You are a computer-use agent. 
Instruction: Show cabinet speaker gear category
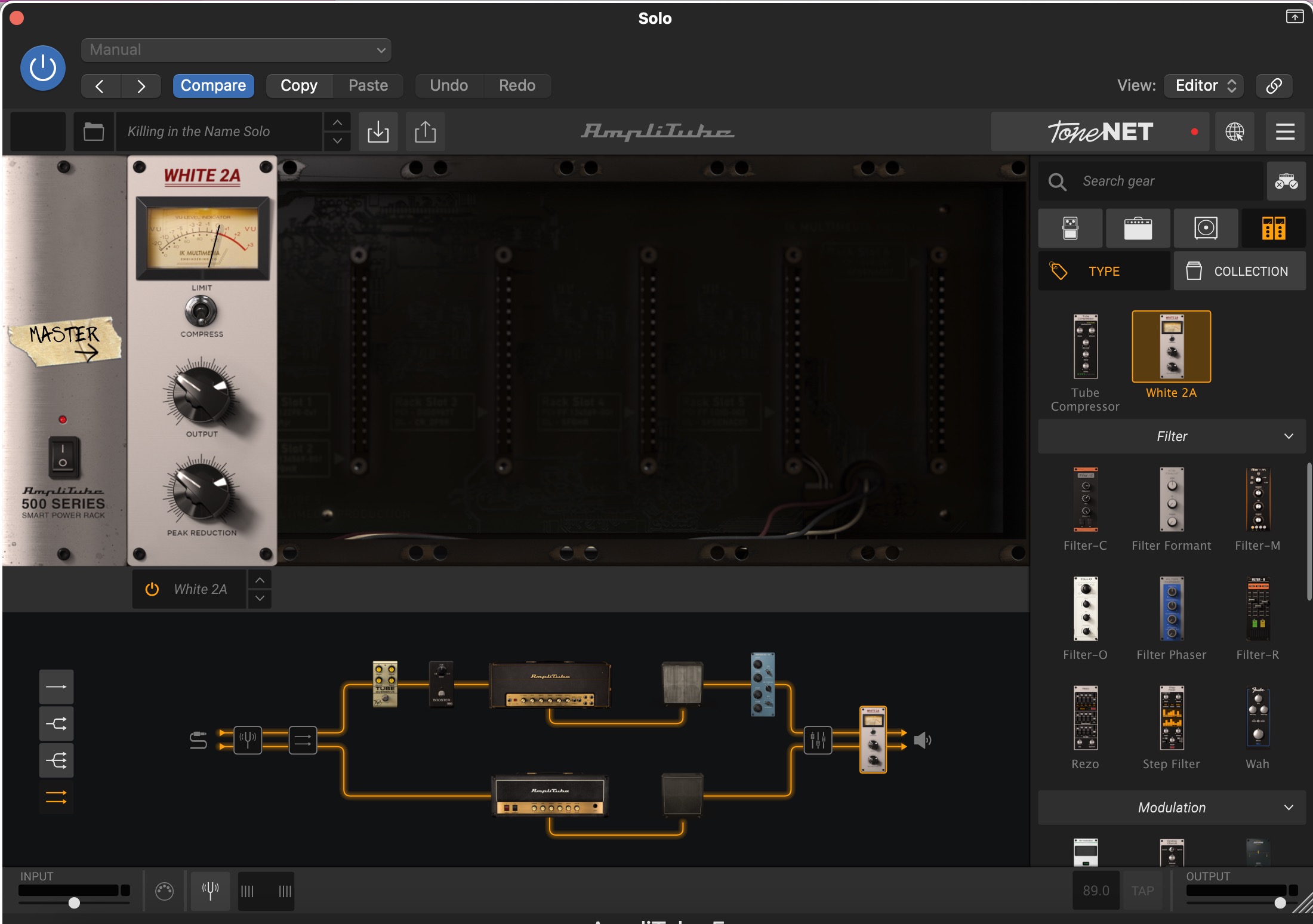pos(1206,228)
